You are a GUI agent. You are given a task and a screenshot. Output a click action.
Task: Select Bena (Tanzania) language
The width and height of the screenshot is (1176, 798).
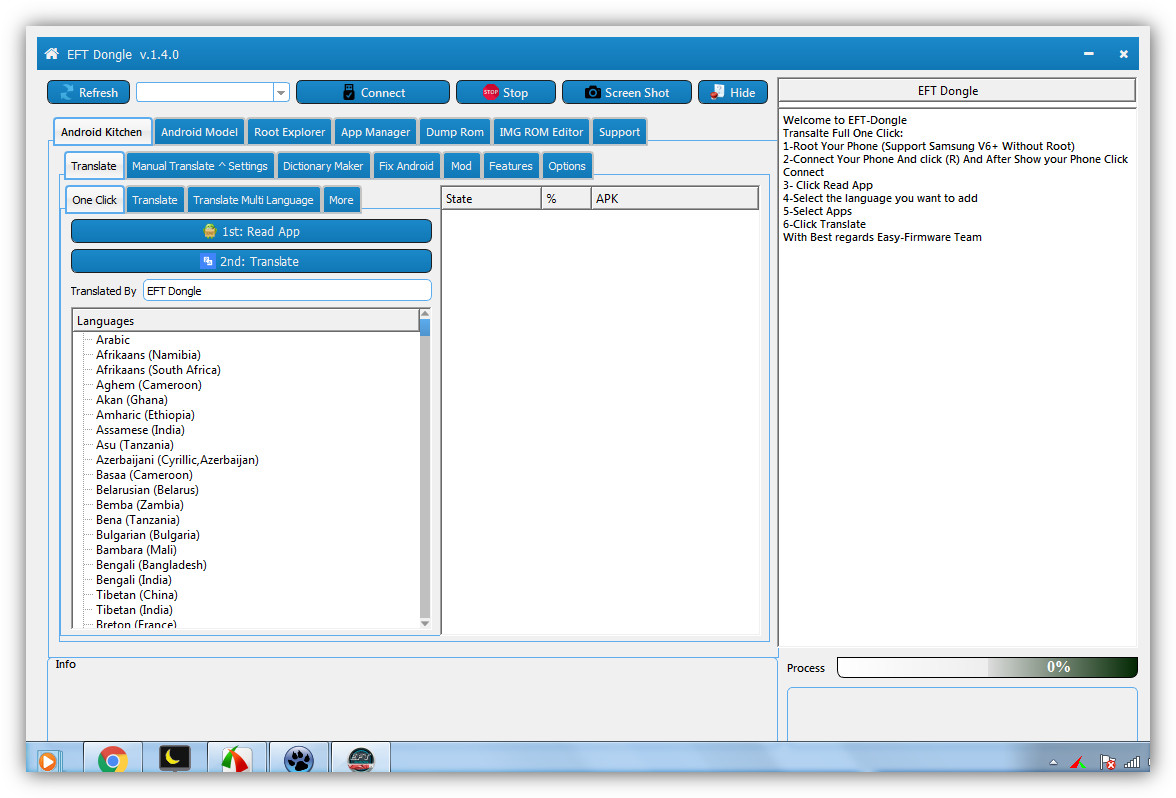click(x=137, y=520)
